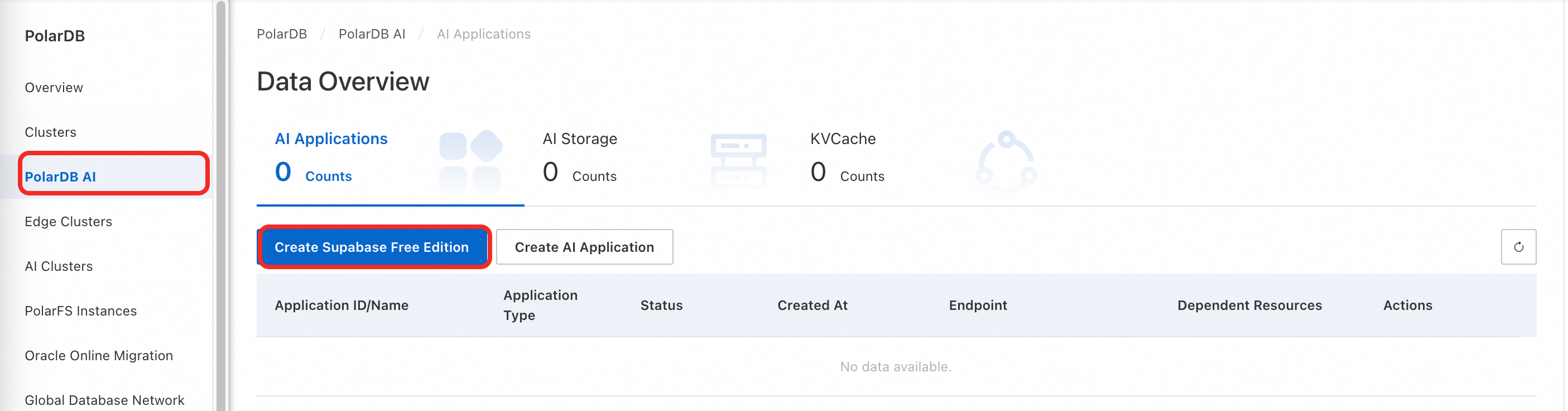This screenshot has height=411, width=1568.
Task: Click the AI Applications squares icon
Action: coord(470,161)
